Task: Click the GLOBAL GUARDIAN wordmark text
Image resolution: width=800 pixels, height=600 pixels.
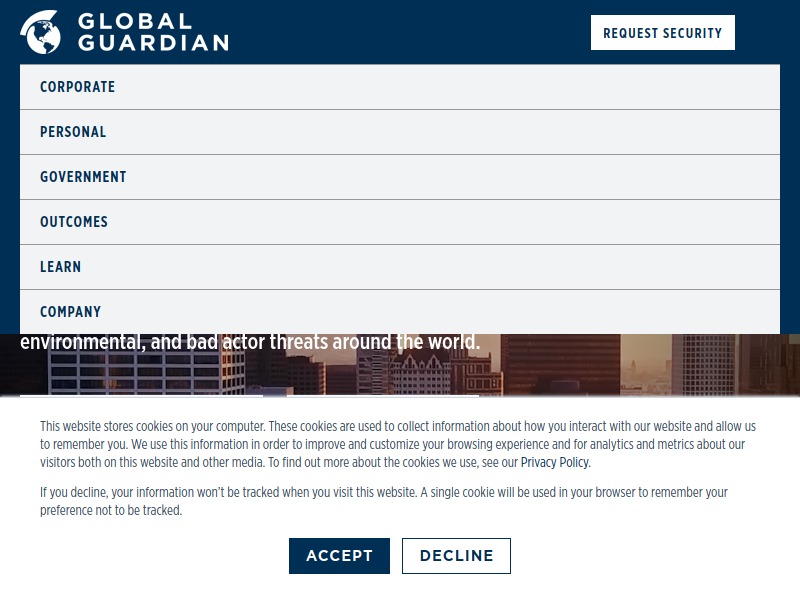Action: pos(152,32)
